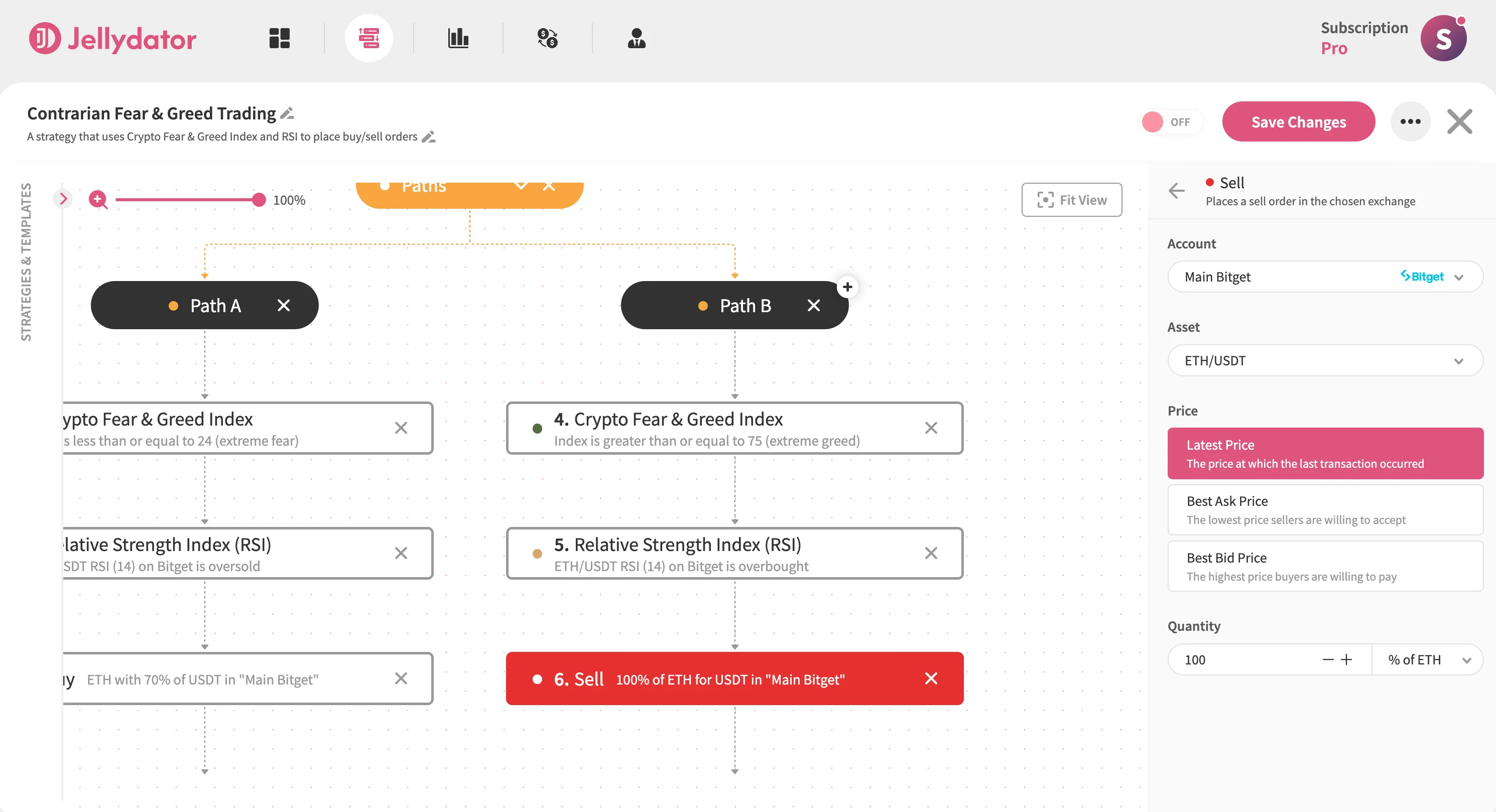Remove the orange Paths node
Screen dimensions: 1496x812
[x=549, y=186]
